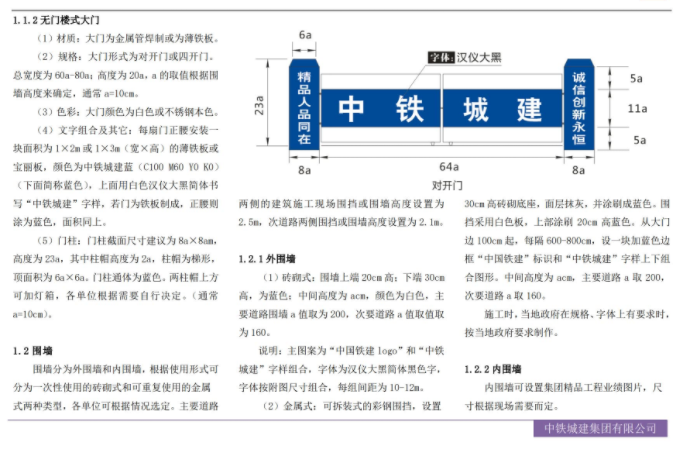Click the '中 铁' blue gate panel

[x=381, y=109]
